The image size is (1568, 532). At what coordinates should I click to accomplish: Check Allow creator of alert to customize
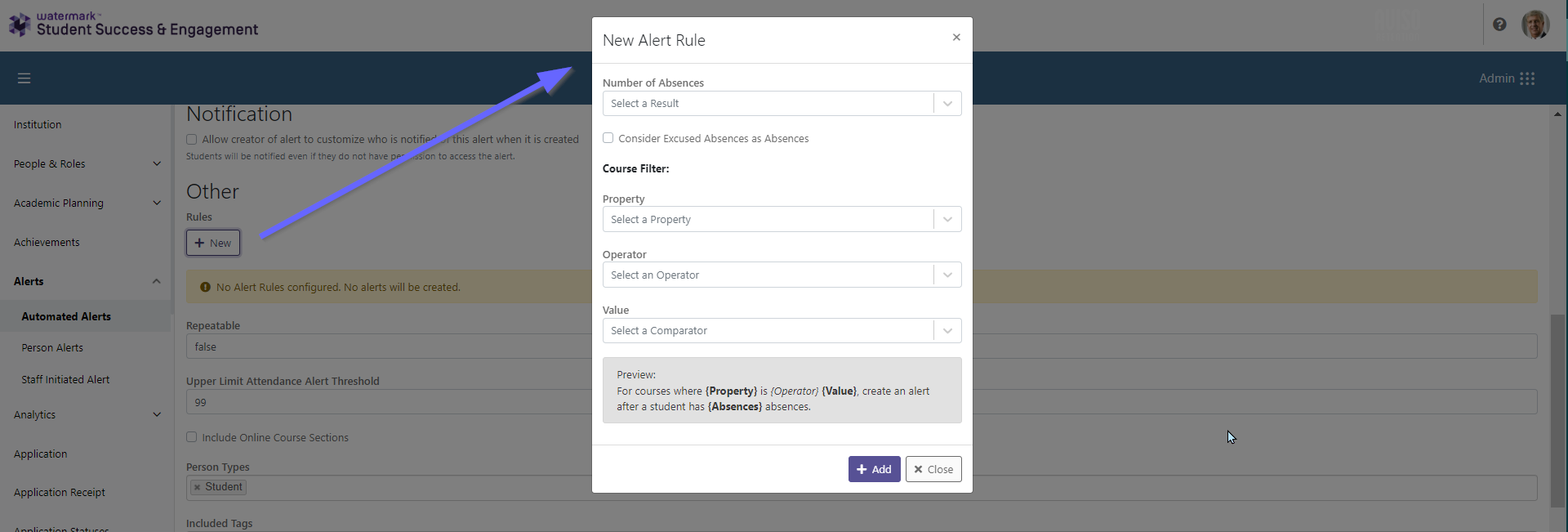(191, 140)
